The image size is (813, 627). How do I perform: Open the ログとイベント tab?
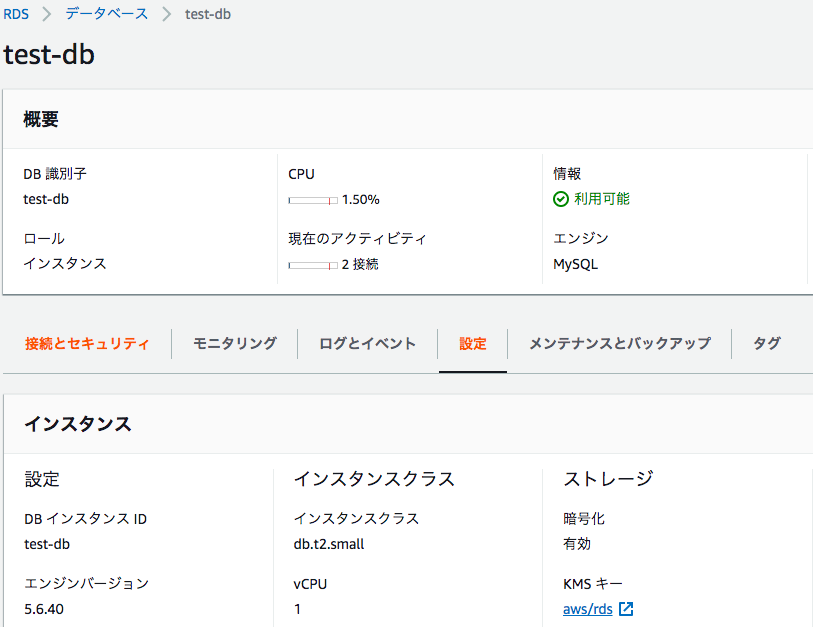tap(368, 343)
